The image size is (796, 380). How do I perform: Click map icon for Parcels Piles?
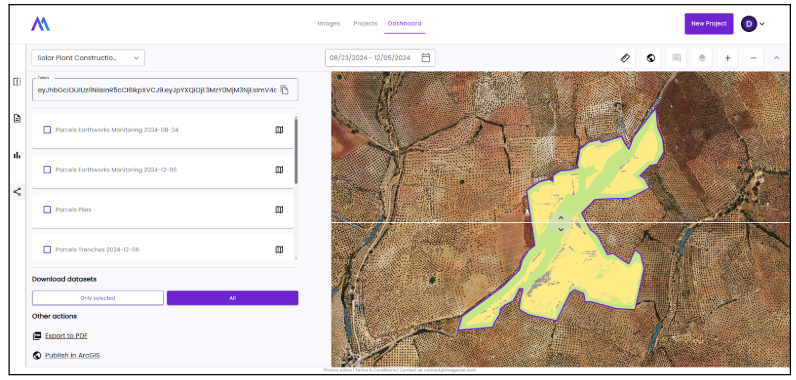279,210
